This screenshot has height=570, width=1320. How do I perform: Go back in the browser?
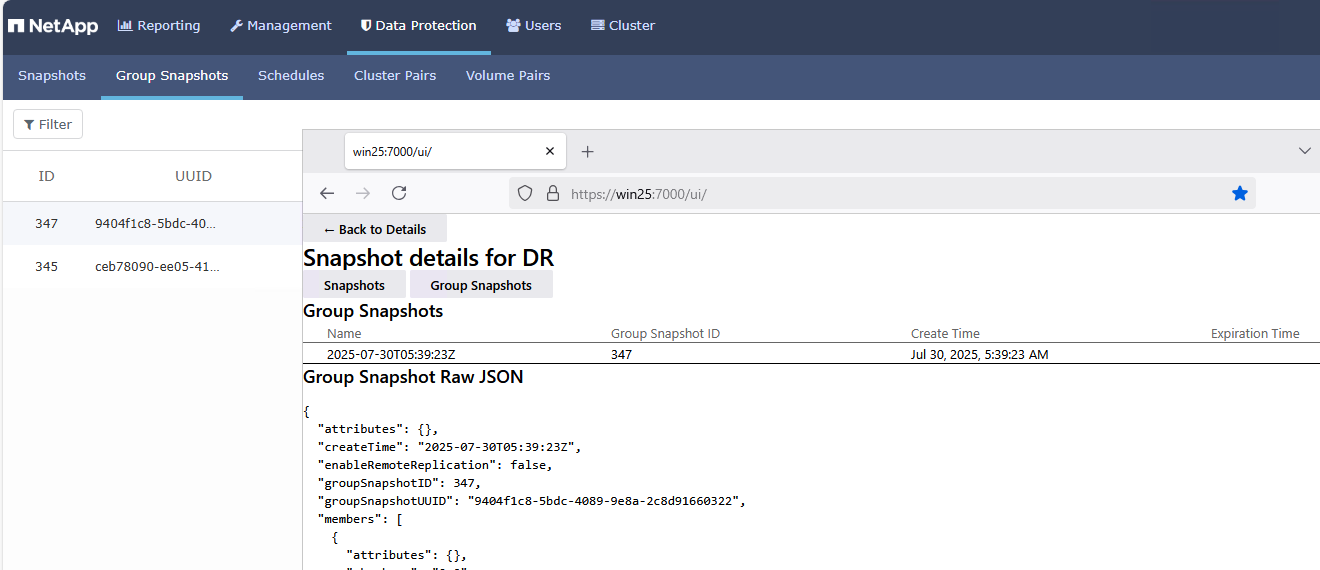(x=327, y=193)
